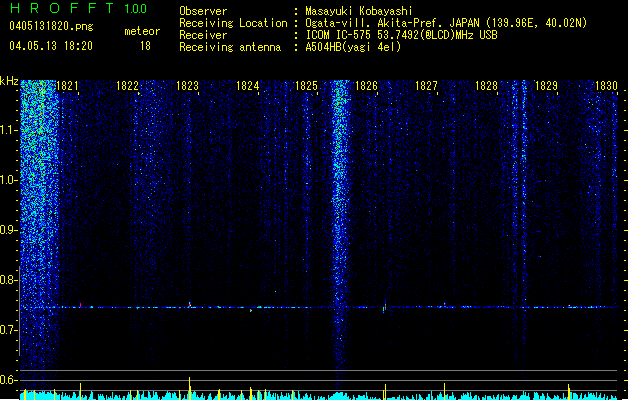
Task: Click the 1823 time marker
Action: pos(187,86)
